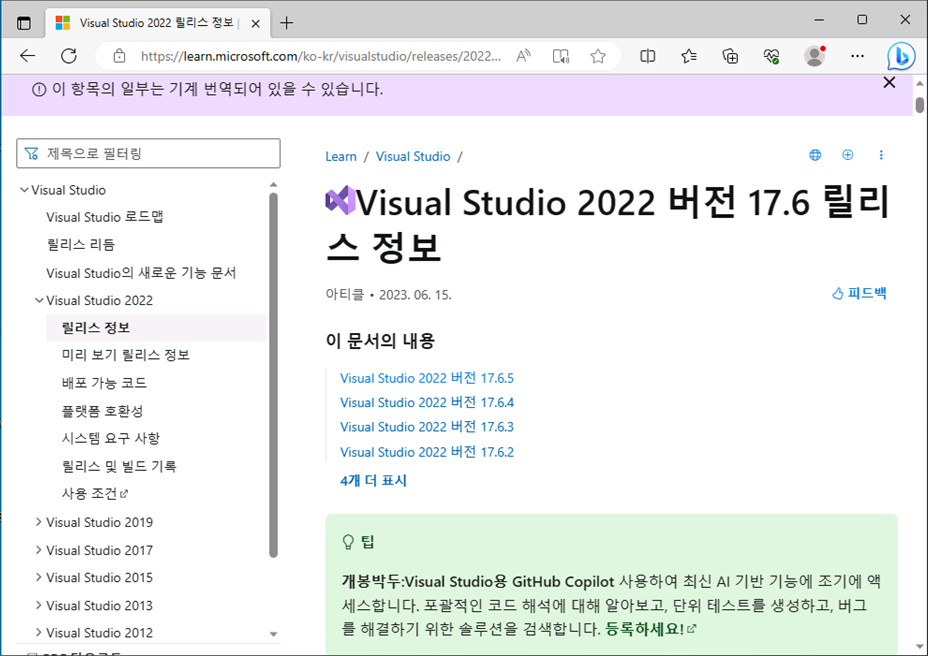
Task: Expand the Visual Studio 2013 node
Action: coord(39,605)
